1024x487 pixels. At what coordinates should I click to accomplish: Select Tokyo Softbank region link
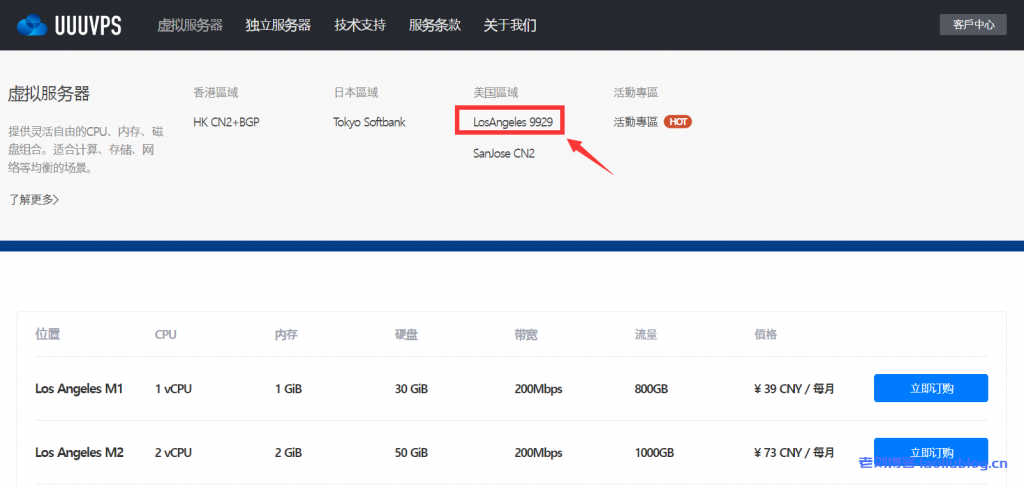pos(369,122)
